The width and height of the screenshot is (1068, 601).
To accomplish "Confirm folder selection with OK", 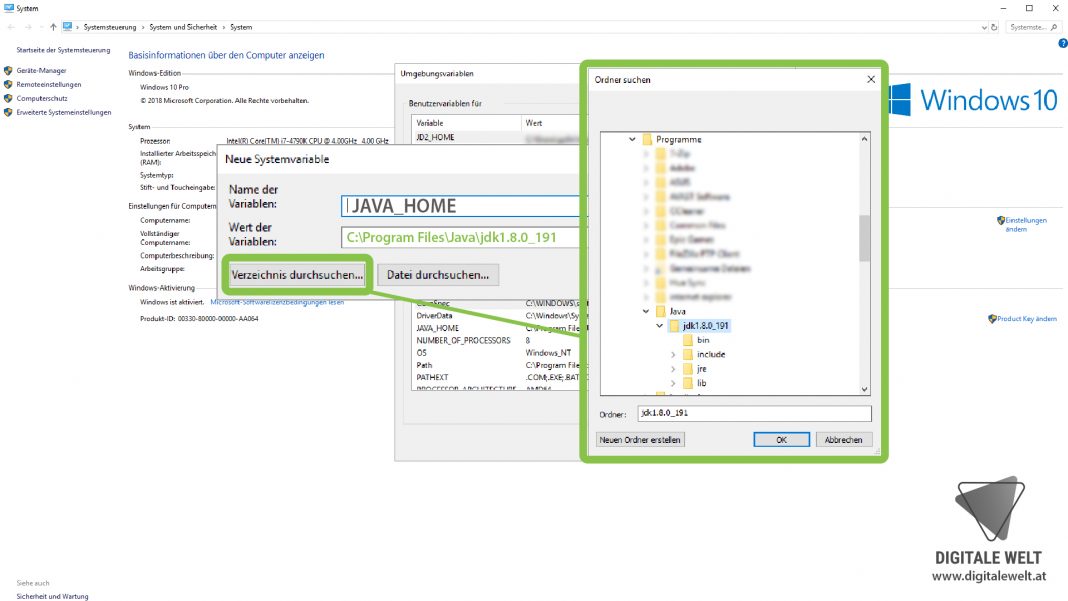I will point(782,440).
